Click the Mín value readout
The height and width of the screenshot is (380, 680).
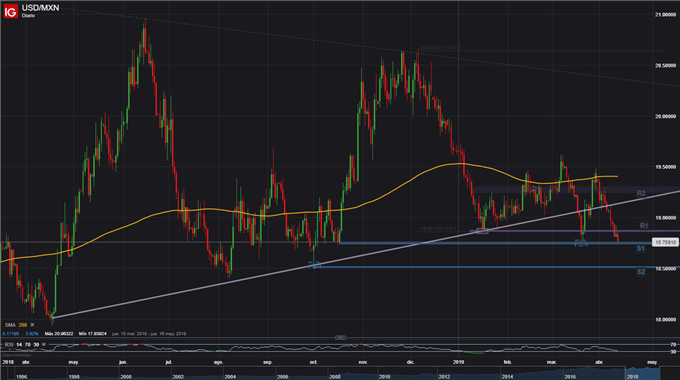click(92, 334)
